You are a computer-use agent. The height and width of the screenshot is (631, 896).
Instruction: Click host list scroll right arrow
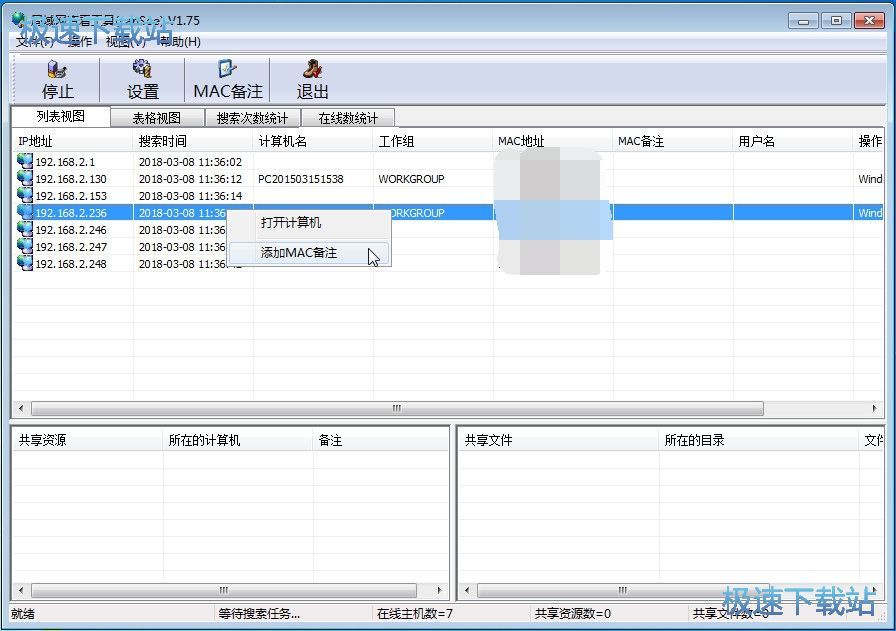pyautogui.click(x=874, y=408)
